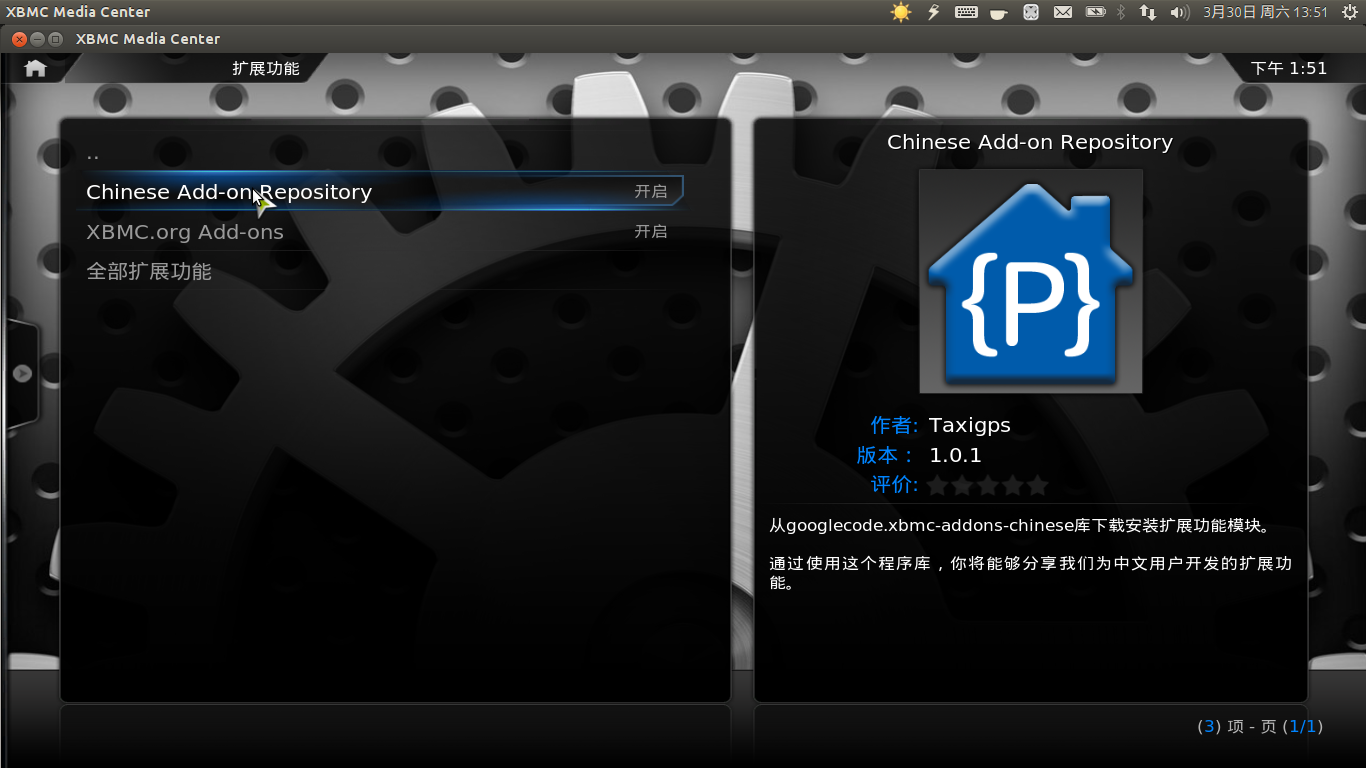Open the Bluetooth indicator menu
This screenshot has height=768, width=1366.
[x=1121, y=12]
